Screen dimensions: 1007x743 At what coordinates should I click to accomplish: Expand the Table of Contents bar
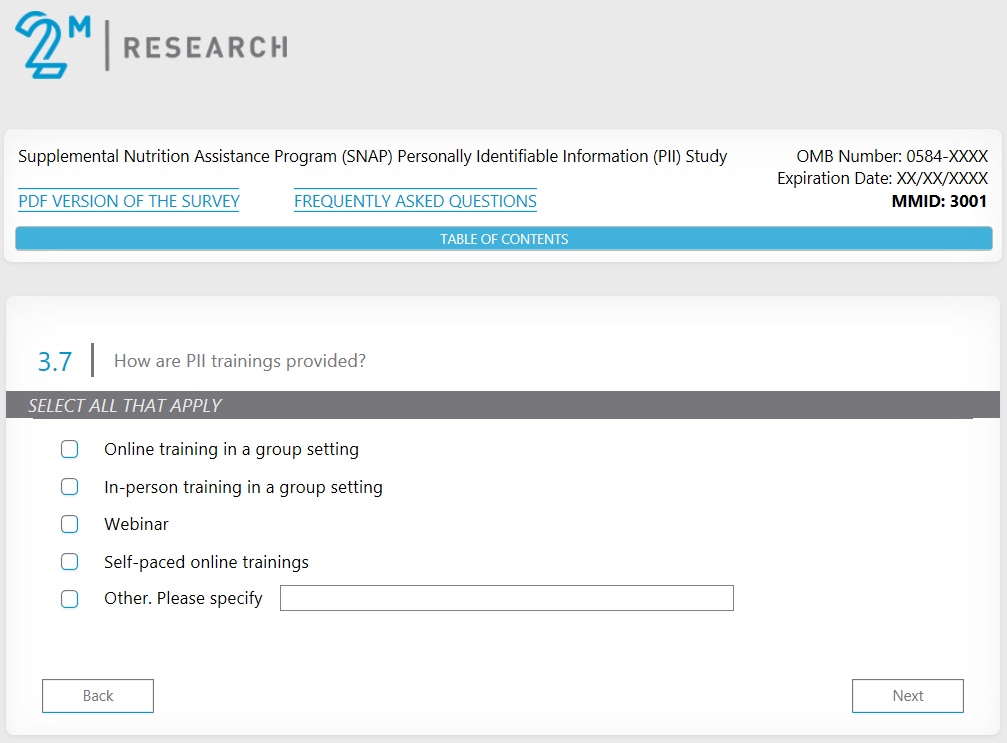click(x=504, y=239)
